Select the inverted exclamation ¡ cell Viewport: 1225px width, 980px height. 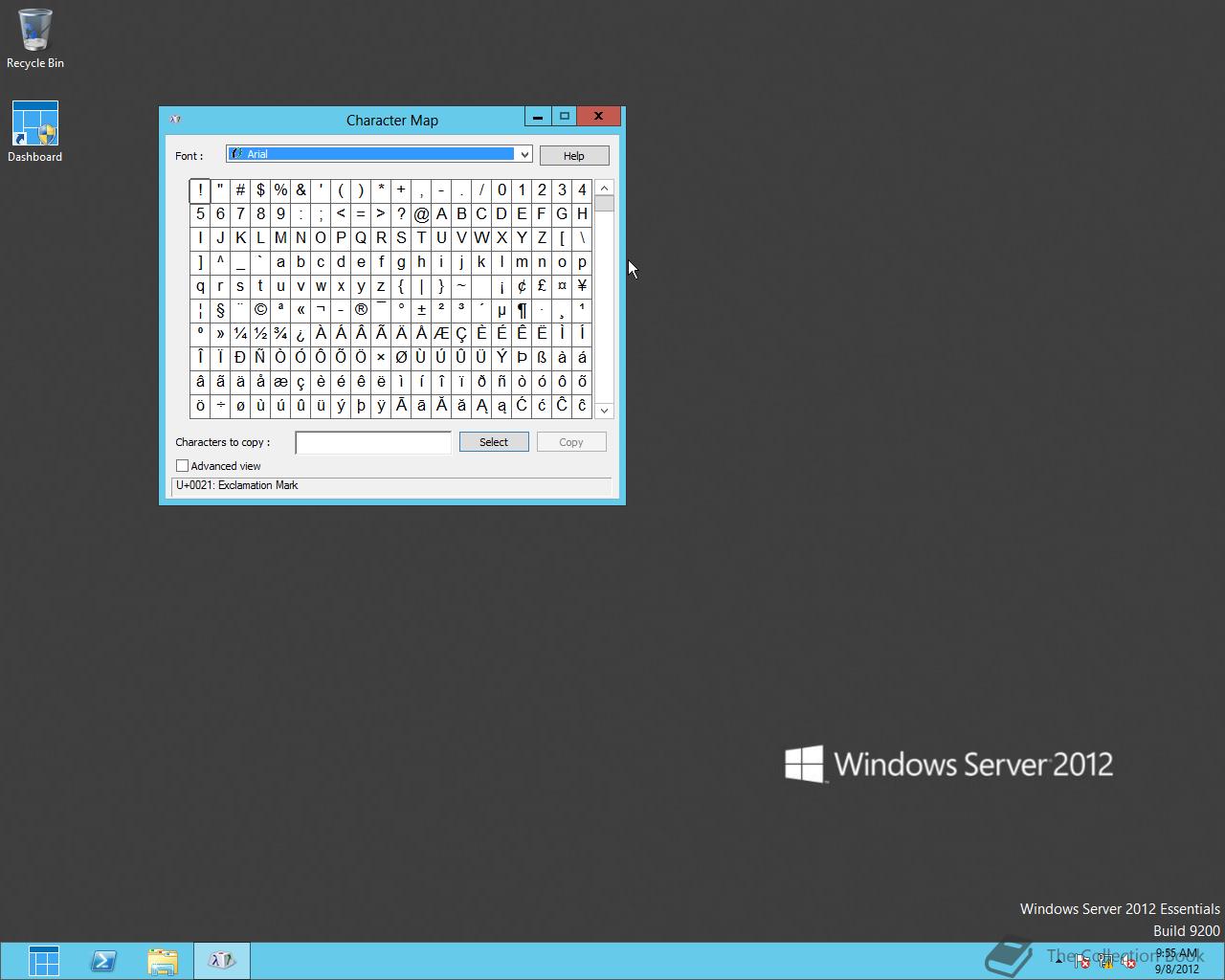(x=501, y=286)
